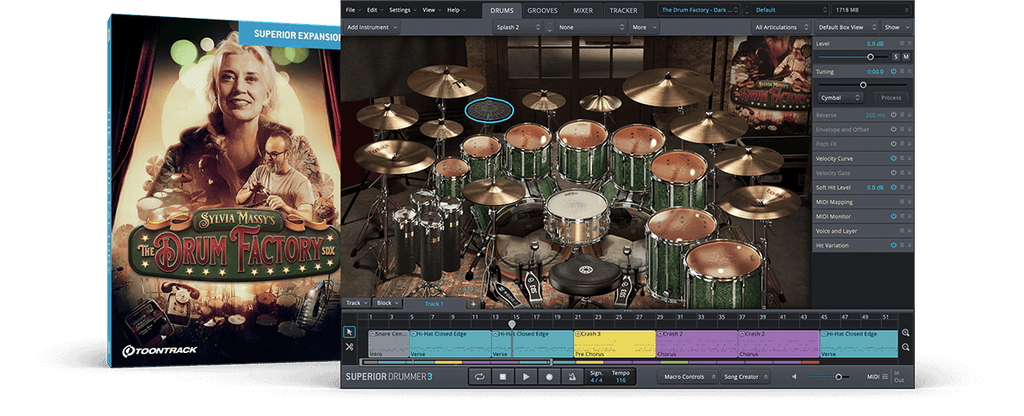
Task: Click the Process button
Action: point(891,97)
